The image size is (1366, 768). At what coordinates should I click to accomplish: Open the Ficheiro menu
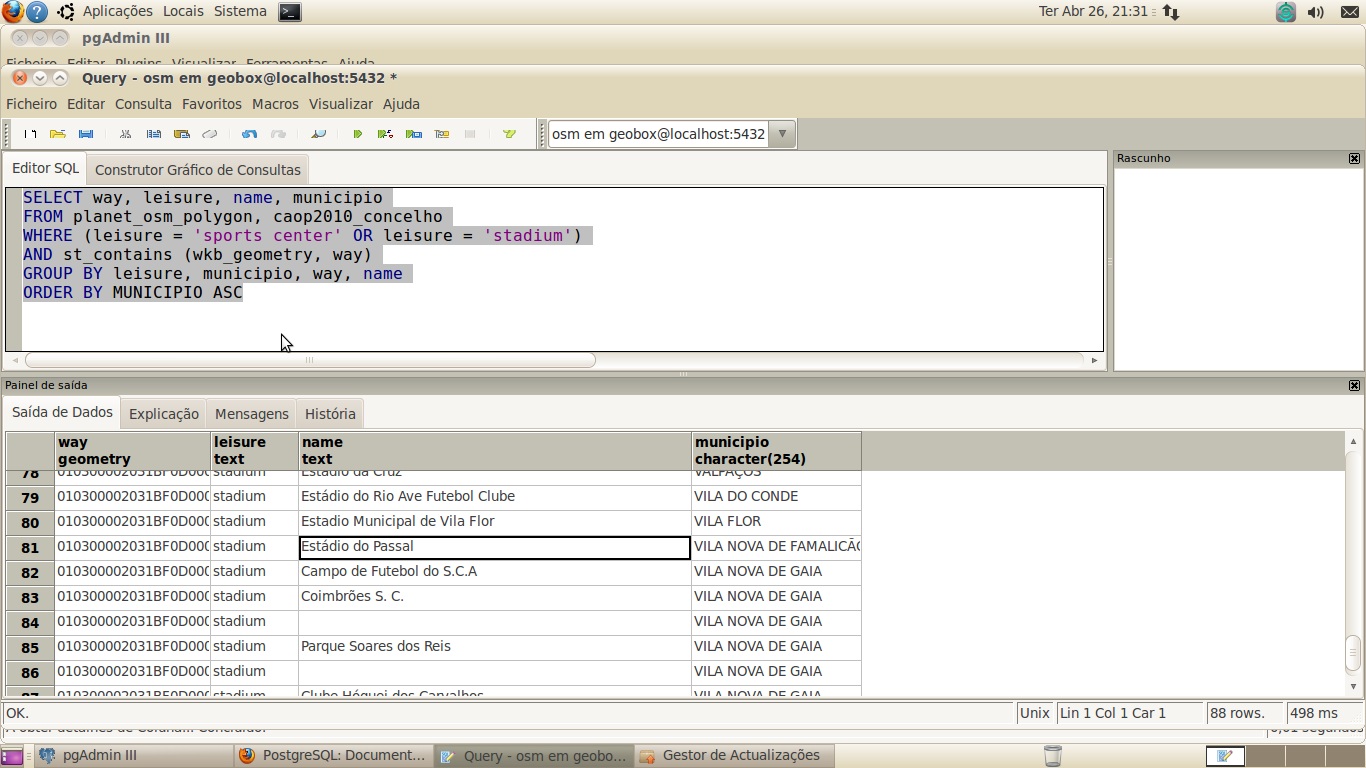(x=32, y=104)
